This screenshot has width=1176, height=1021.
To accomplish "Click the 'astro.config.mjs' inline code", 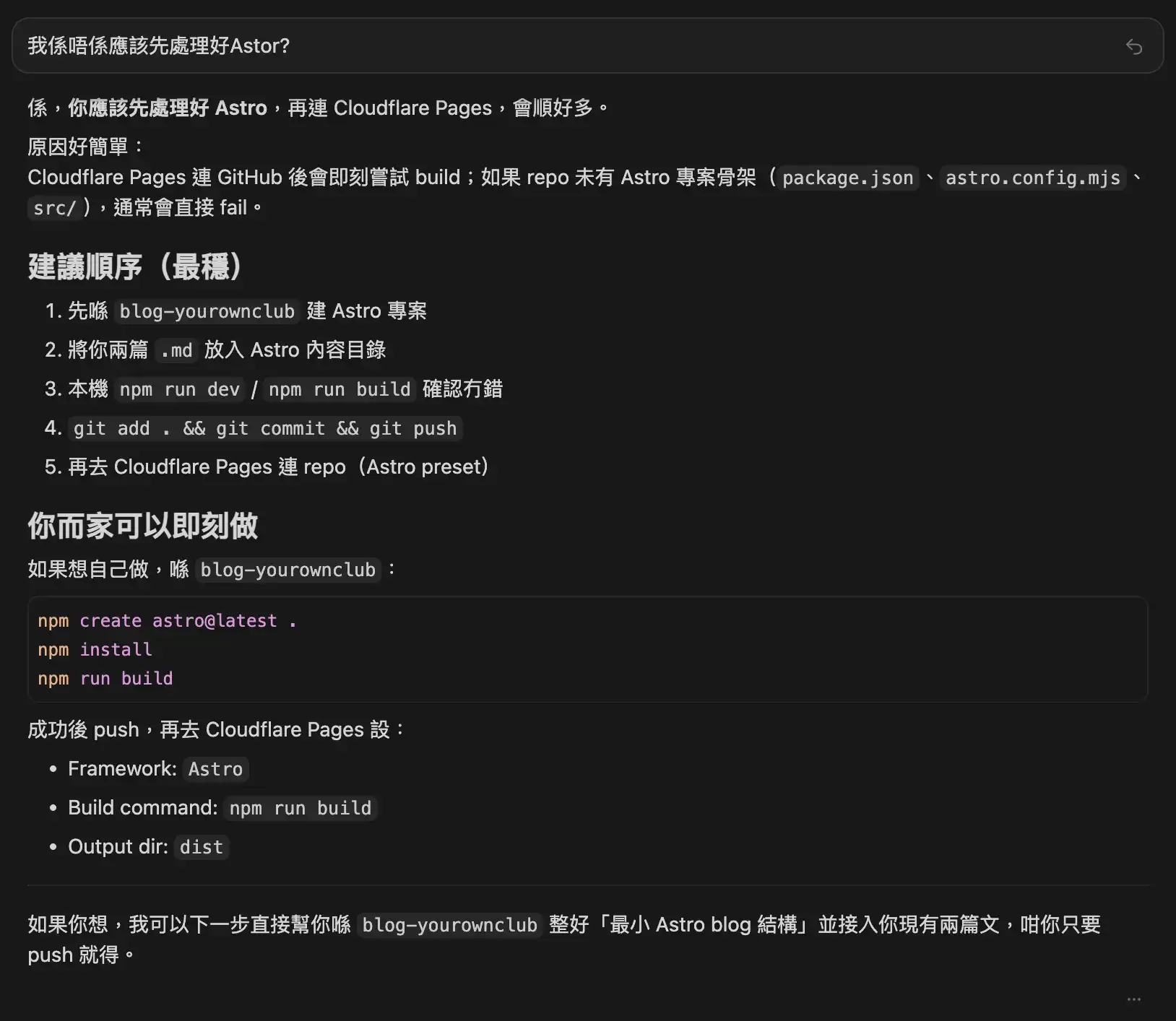I will [x=1033, y=178].
